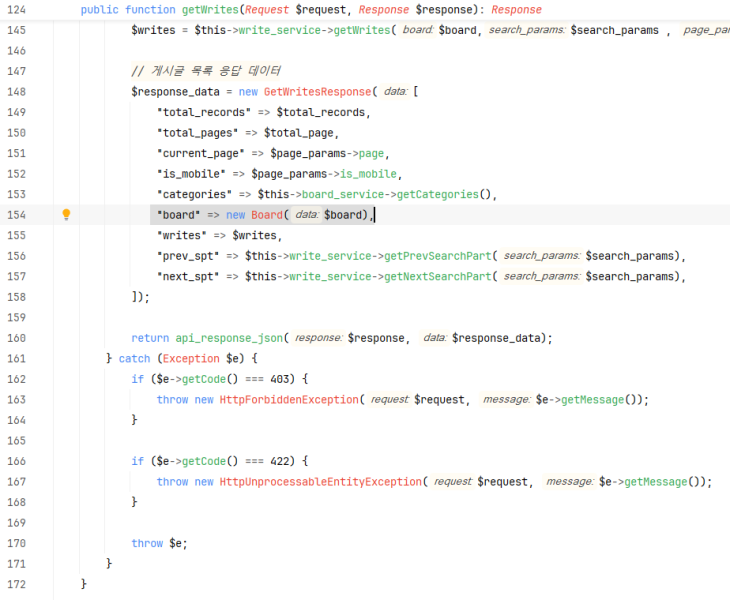Click the "total_records" string key
This screenshot has height=600, width=730.
(203, 112)
